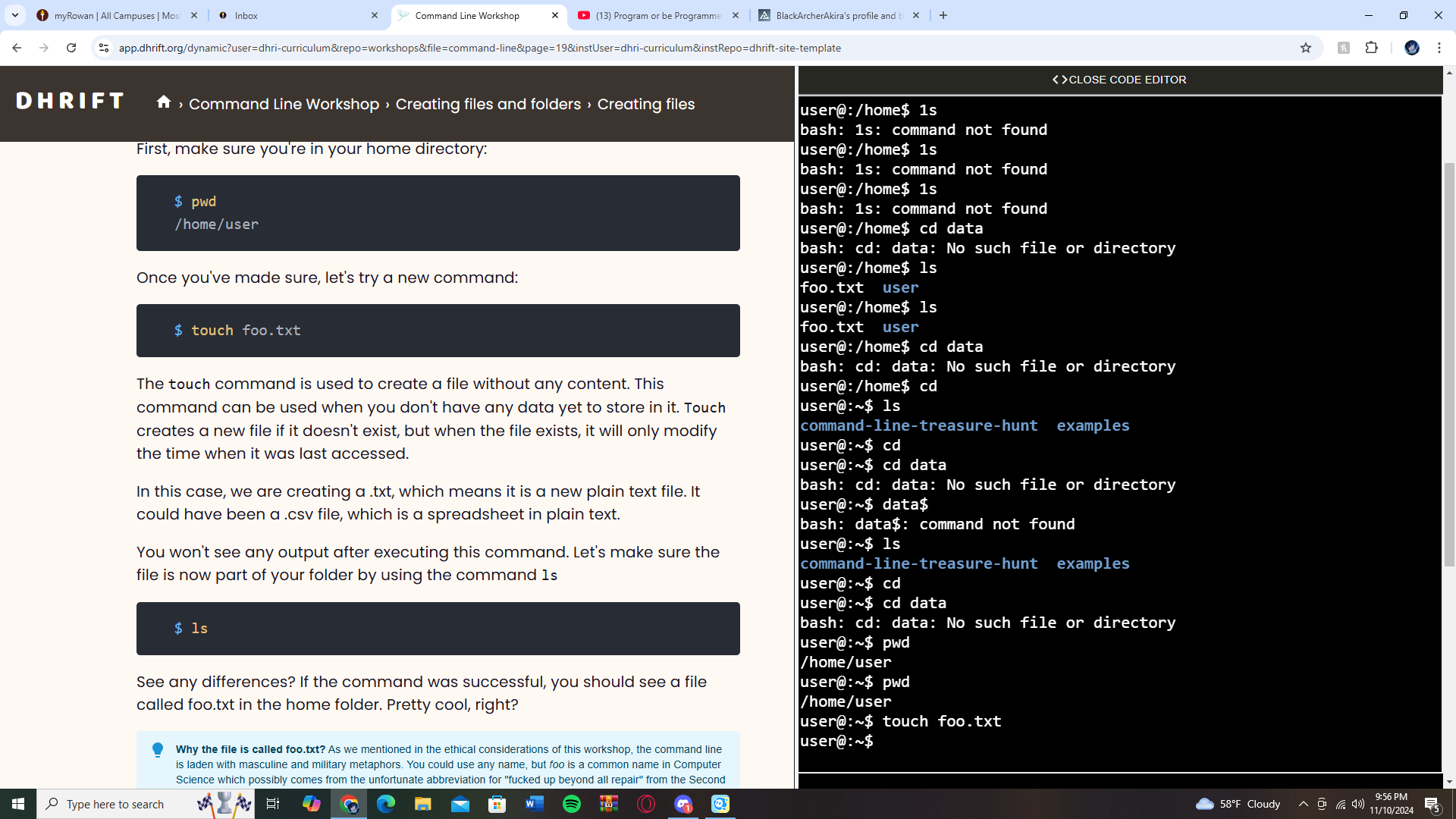Click the taskbar search box

[x=146, y=804]
